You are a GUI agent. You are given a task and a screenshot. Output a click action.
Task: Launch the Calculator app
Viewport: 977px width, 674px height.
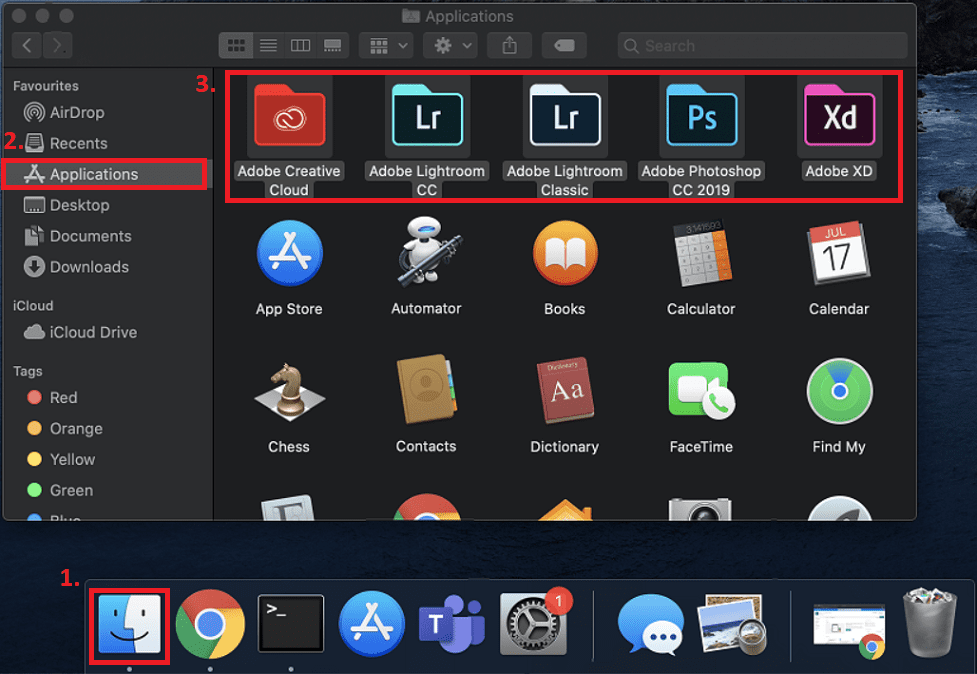pos(701,256)
